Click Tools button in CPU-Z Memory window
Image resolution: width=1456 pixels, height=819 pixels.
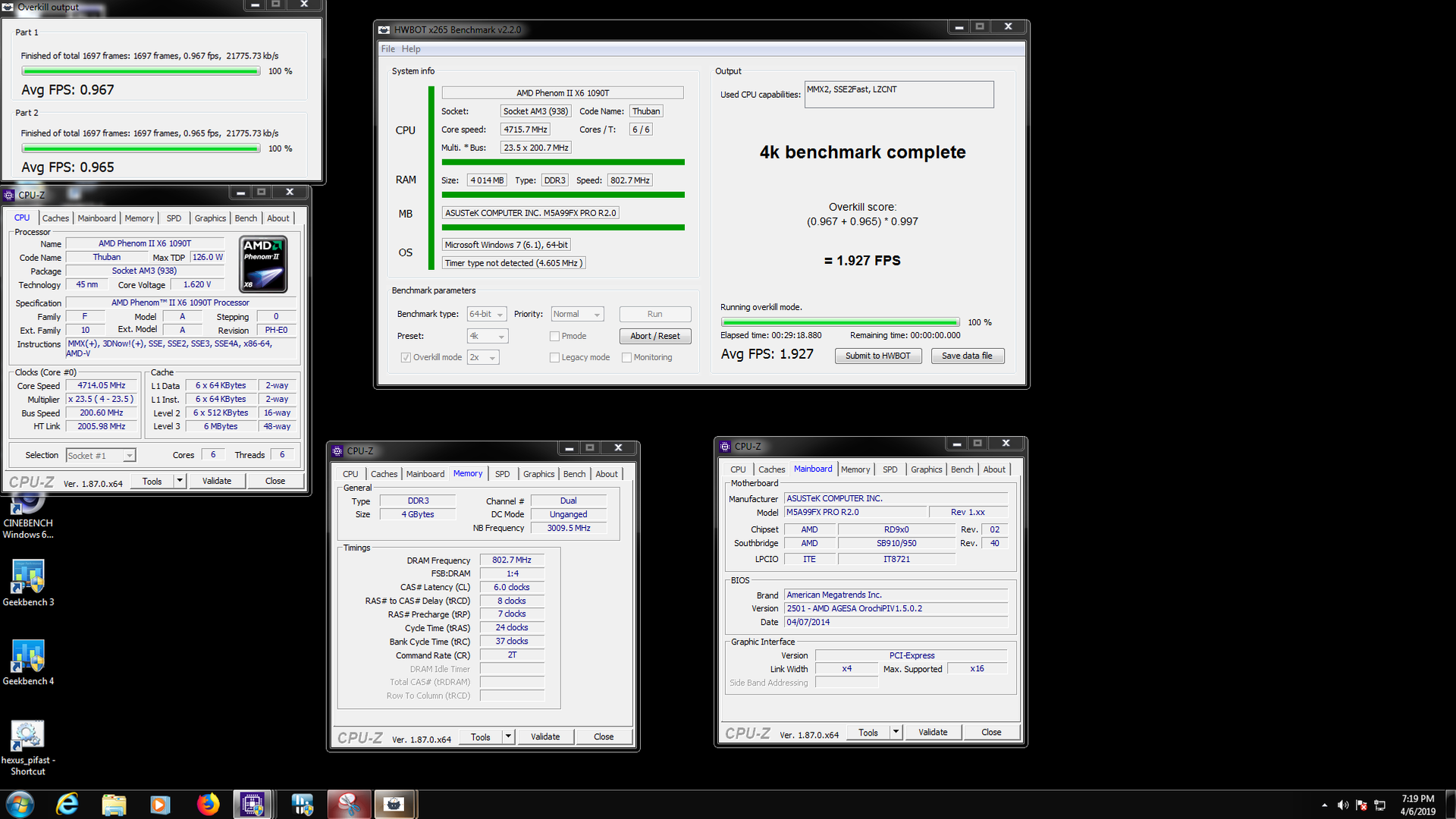pyautogui.click(x=480, y=736)
